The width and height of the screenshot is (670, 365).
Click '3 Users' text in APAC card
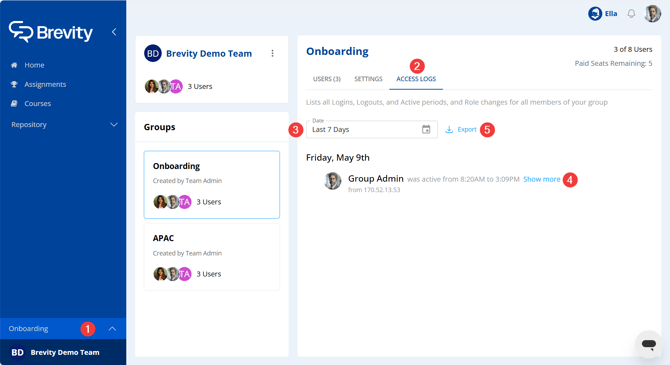pyautogui.click(x=209, y=274)
